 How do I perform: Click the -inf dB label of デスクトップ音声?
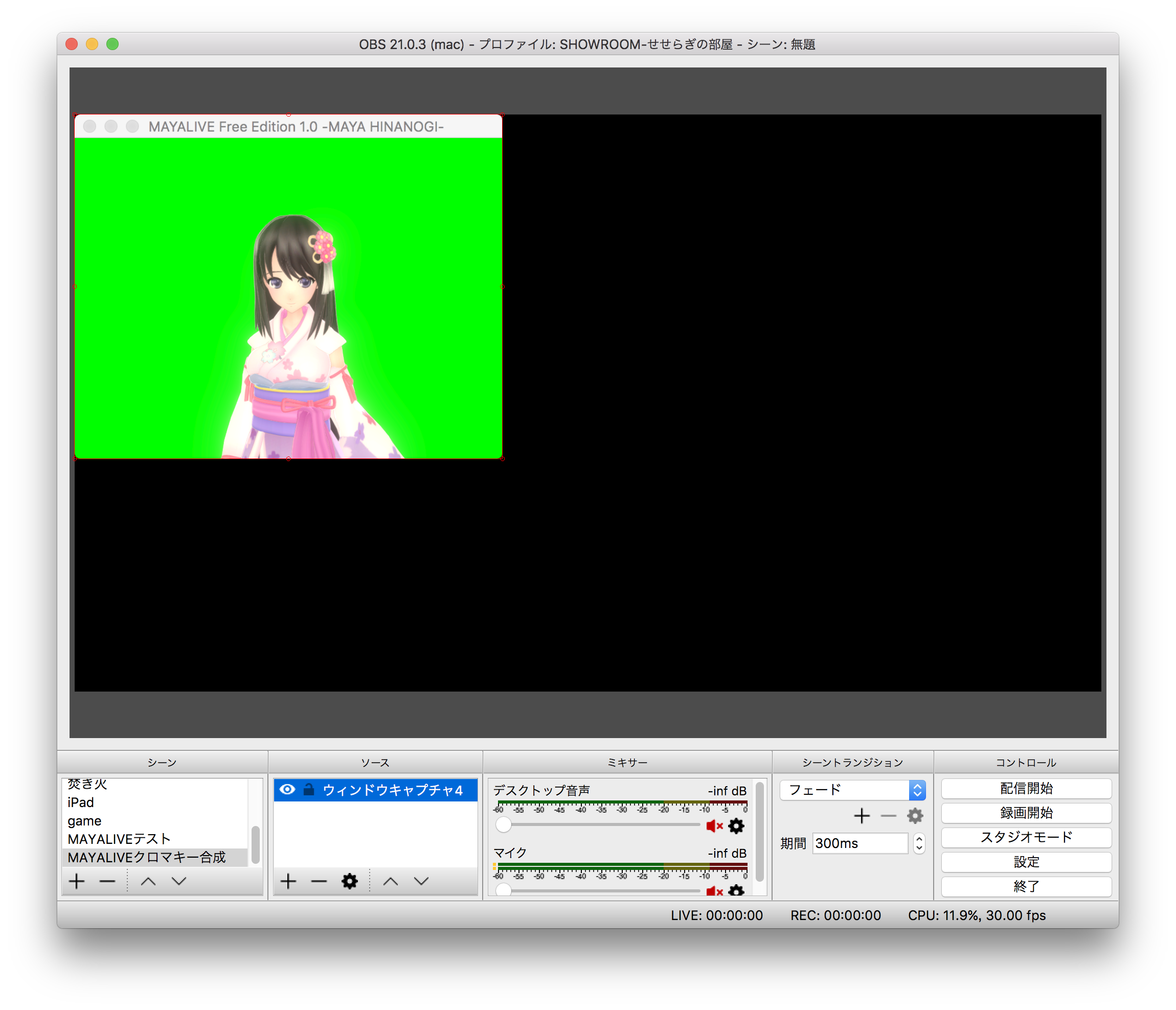727,790
